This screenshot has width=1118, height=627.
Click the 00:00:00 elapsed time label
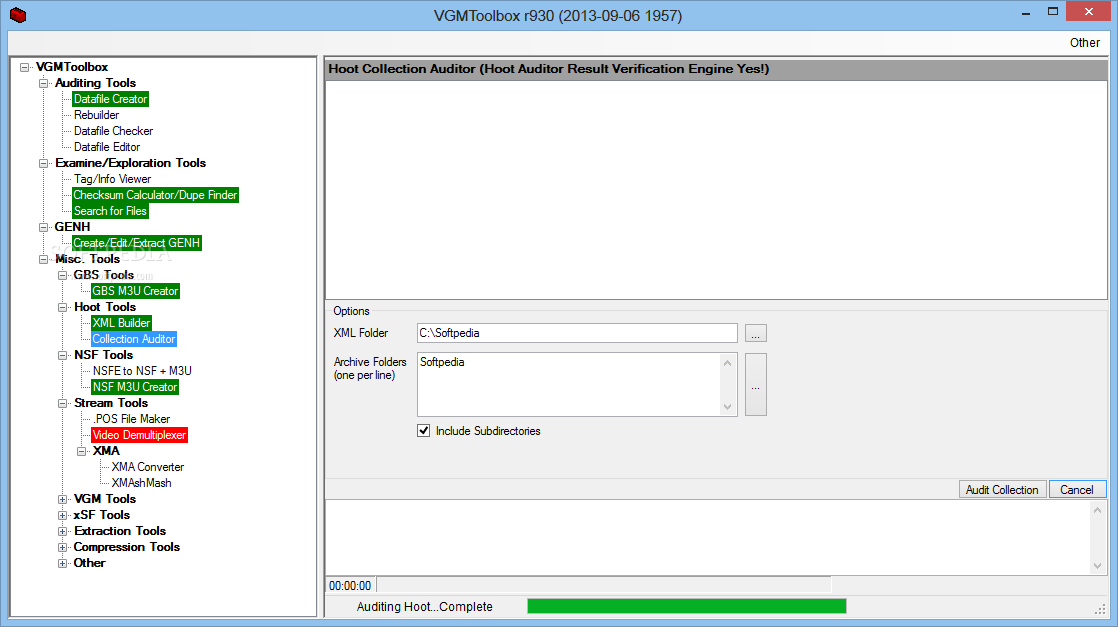click(x=350, y=586)
